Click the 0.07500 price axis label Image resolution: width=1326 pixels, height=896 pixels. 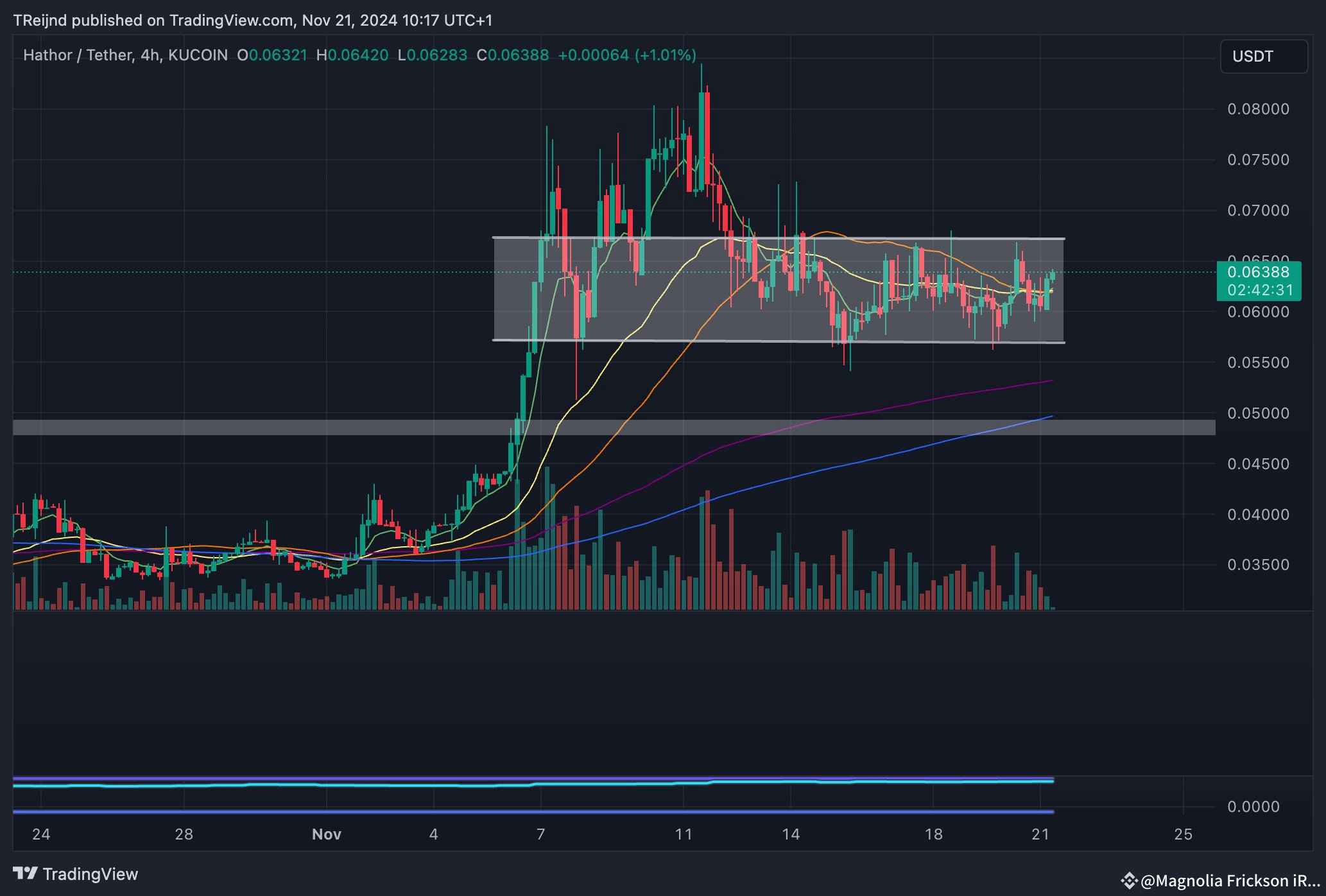(1258, 160)
